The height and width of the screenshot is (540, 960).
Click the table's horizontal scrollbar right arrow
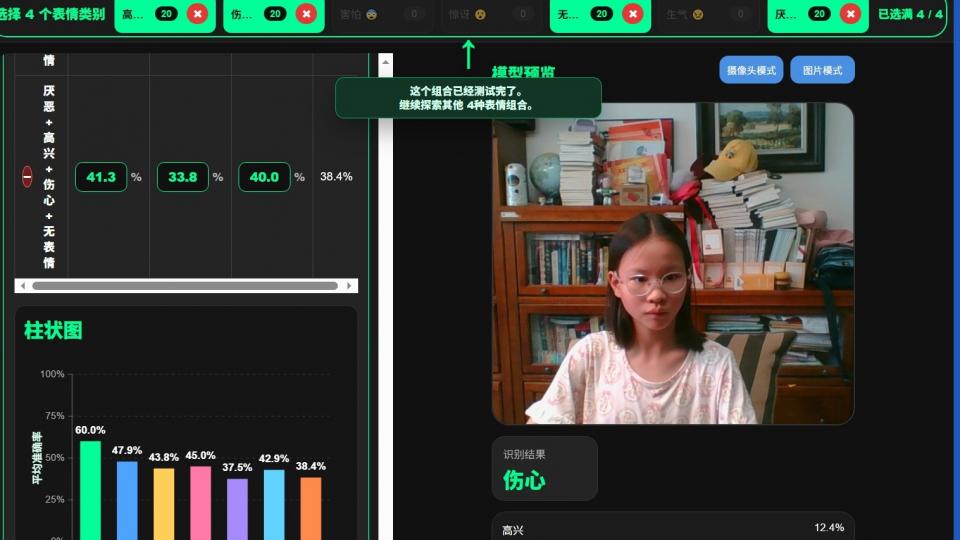350,286
